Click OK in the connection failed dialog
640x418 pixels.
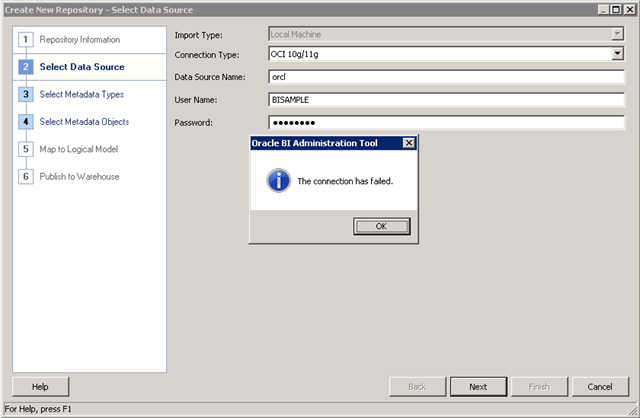382,226
